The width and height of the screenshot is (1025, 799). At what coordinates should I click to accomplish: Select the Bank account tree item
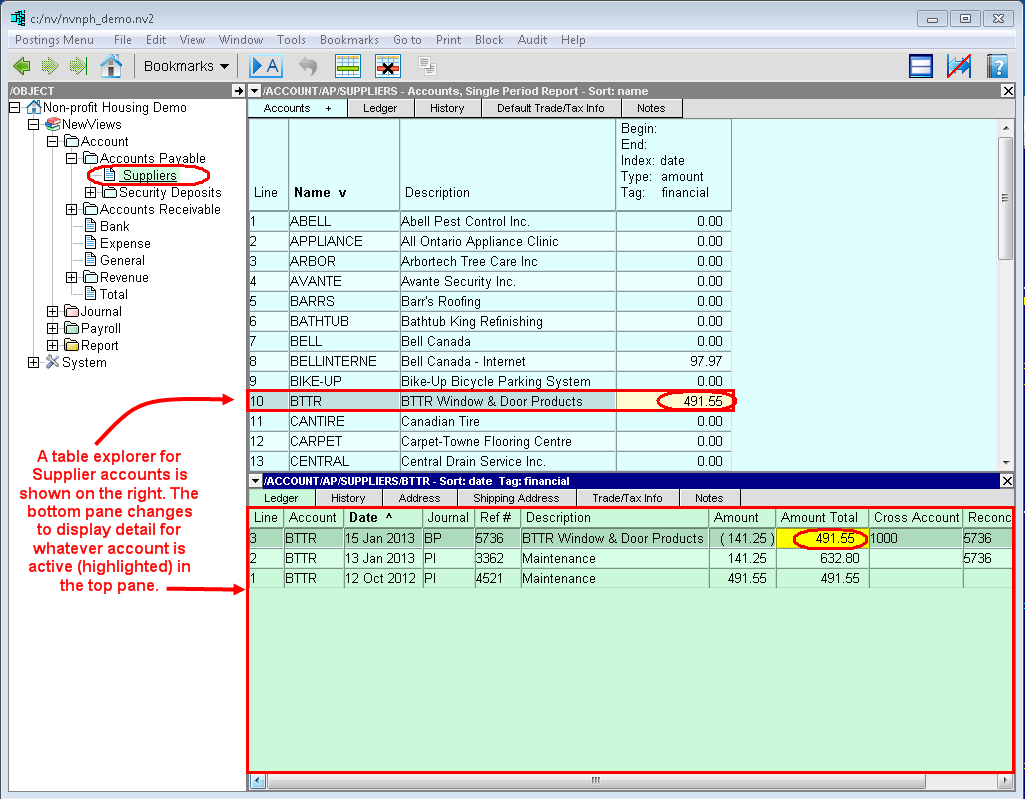pos(115,226)
